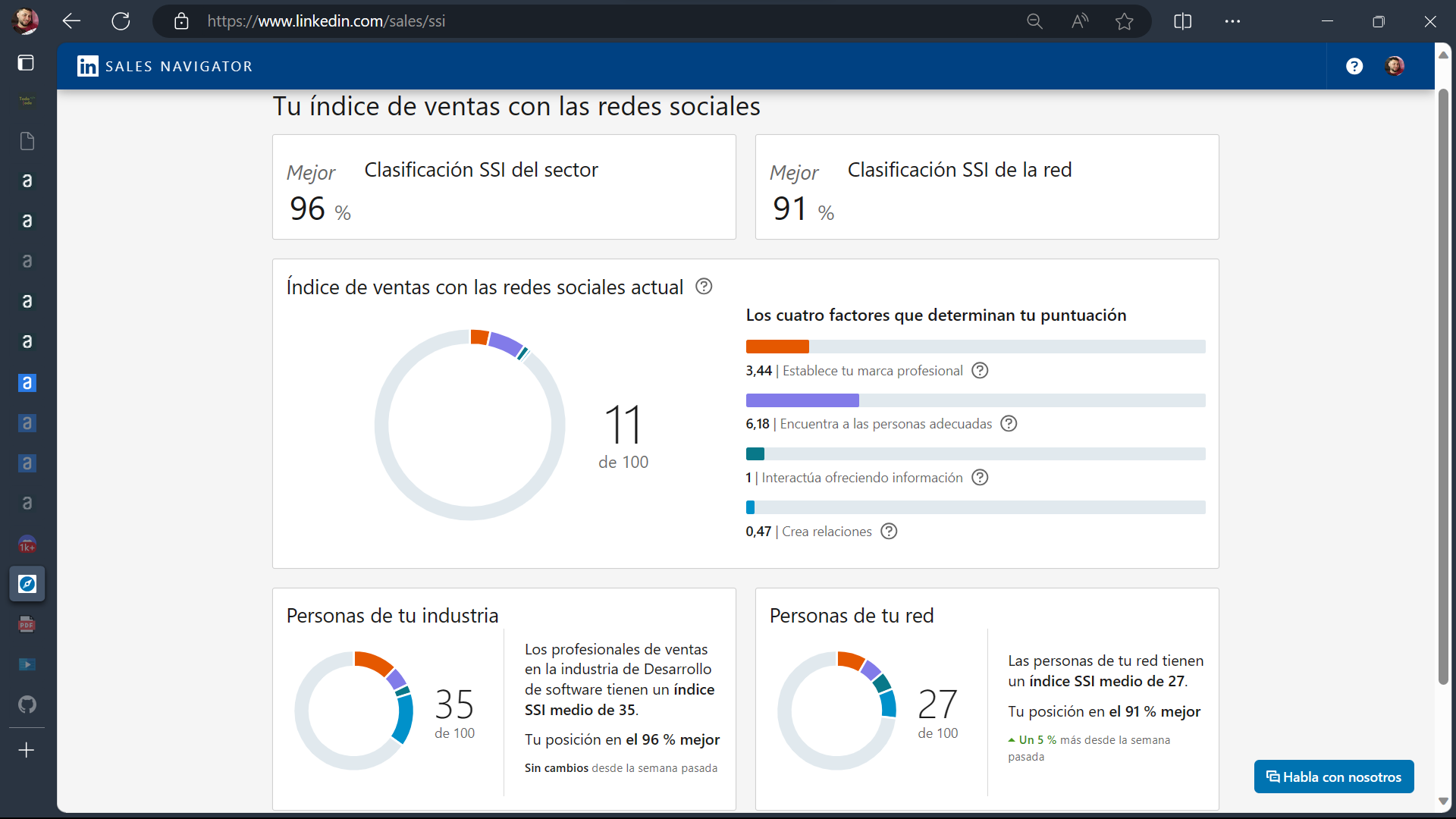
Task: Click the scrollbar up arrow
Action: click(x=1443, y=55)
